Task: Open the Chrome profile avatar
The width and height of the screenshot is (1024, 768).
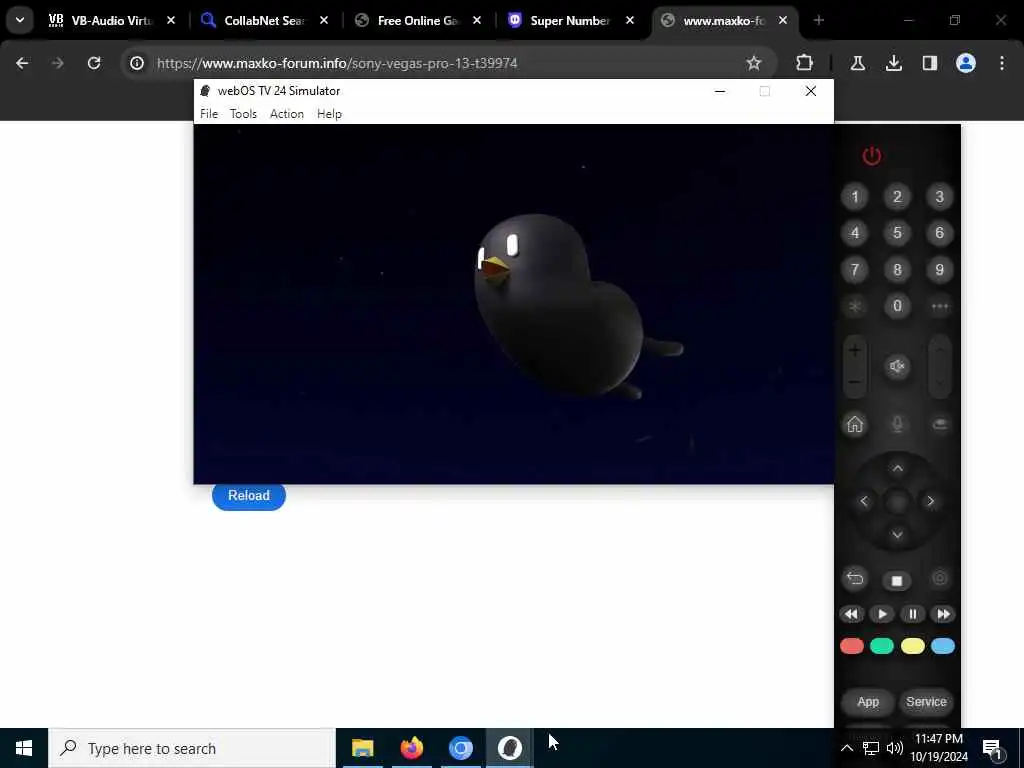Action: [x=966, y=63]
